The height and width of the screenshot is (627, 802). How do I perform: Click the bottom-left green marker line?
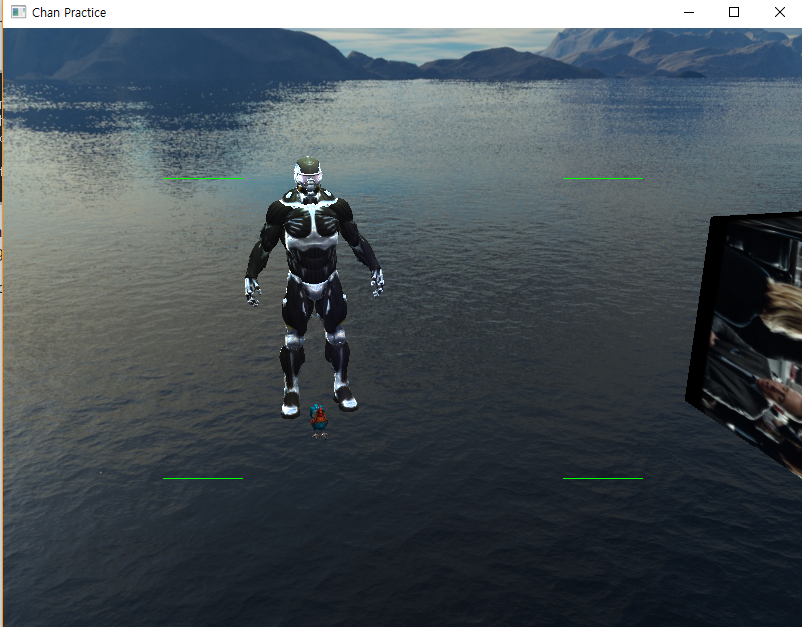(x=203, y=478)
